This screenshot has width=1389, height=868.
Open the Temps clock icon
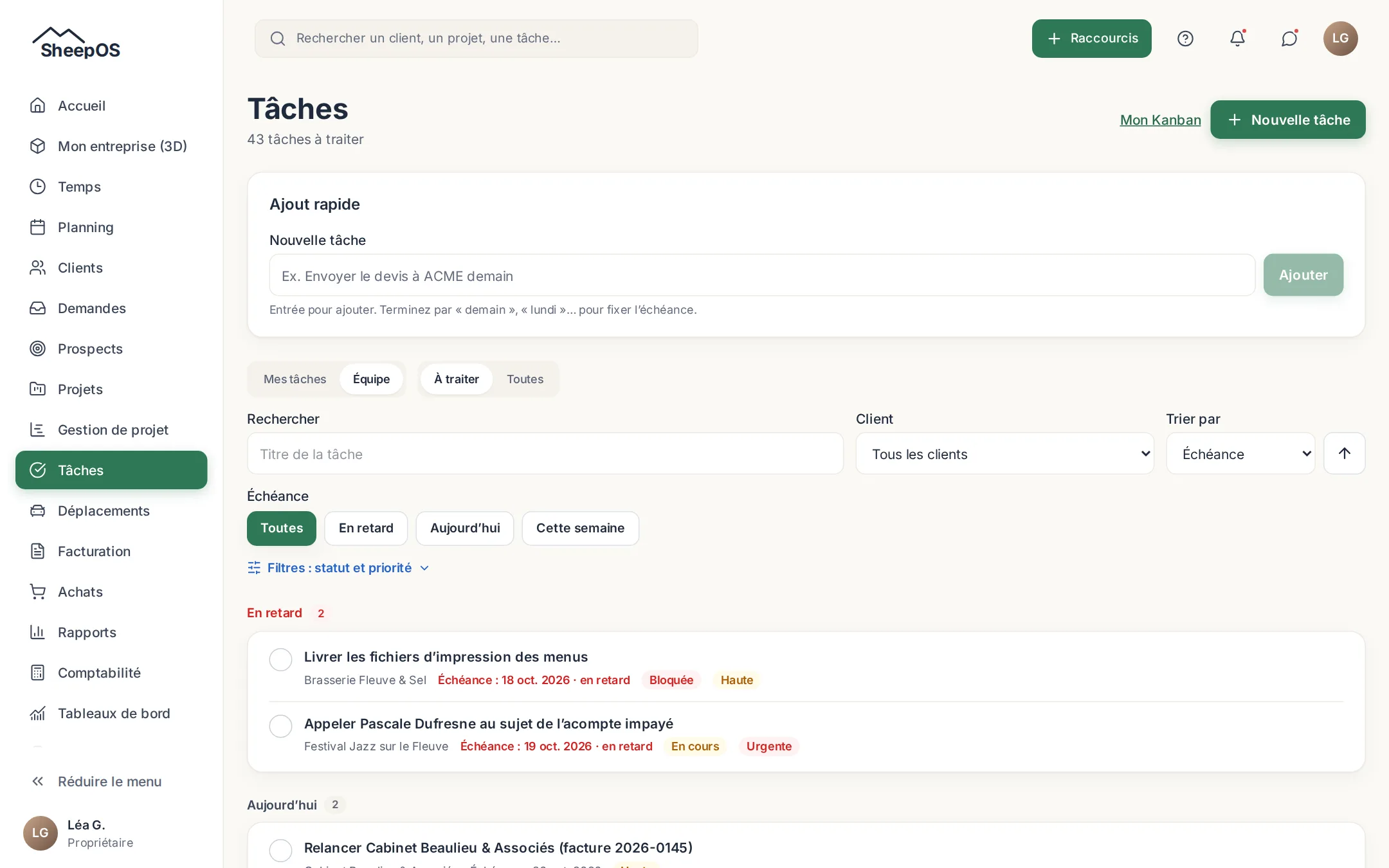click(x=38, y=186)
